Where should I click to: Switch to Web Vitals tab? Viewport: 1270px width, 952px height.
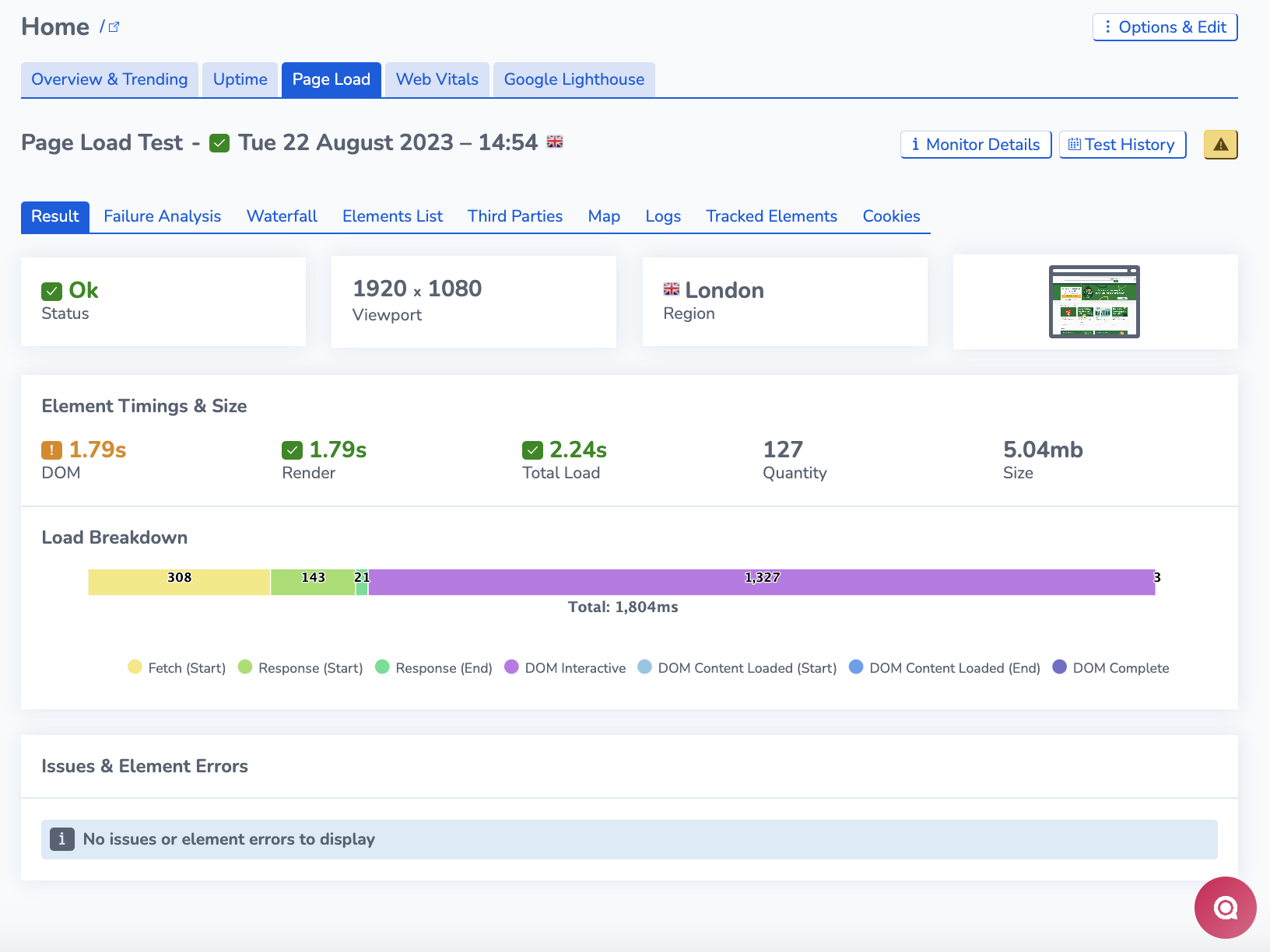coord(437,79)
